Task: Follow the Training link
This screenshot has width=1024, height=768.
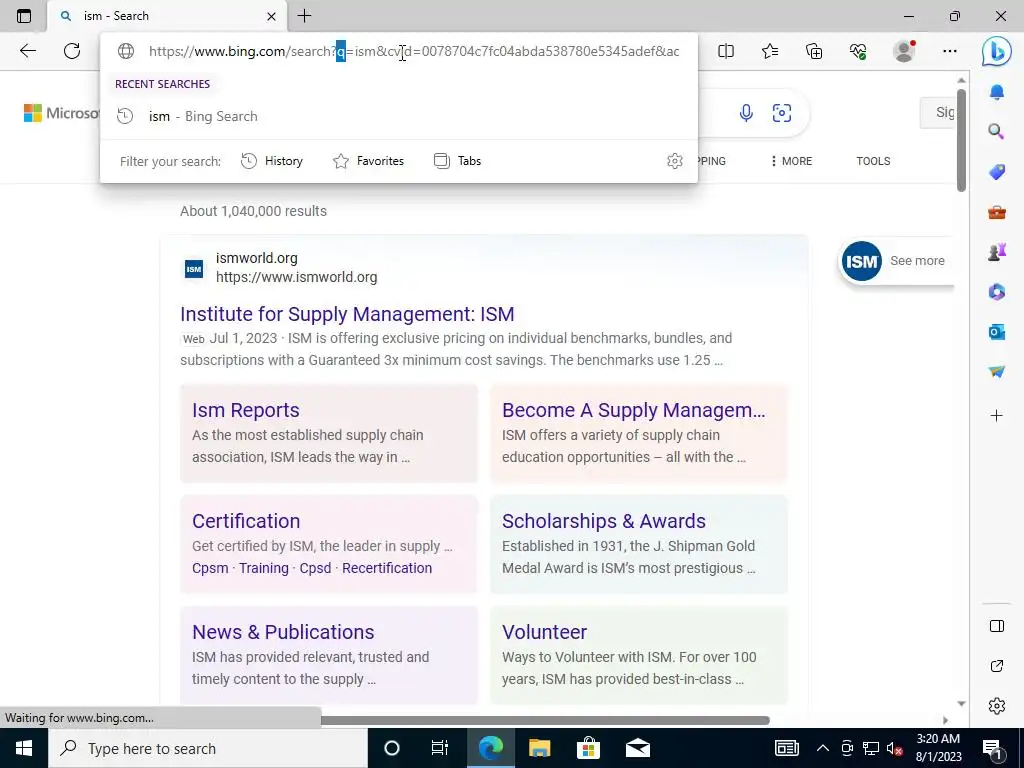Action: (264, 568)
